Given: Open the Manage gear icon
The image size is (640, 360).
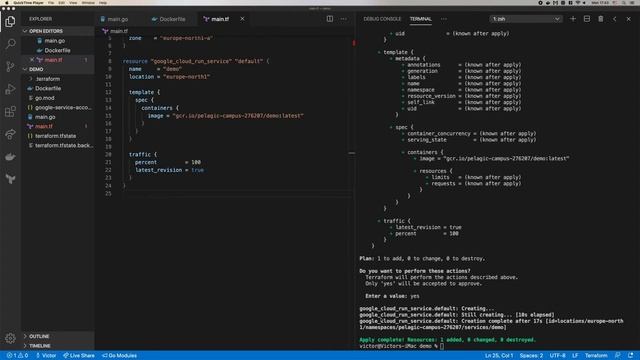Looking at the screenshot, I should [x=10, y=338].
